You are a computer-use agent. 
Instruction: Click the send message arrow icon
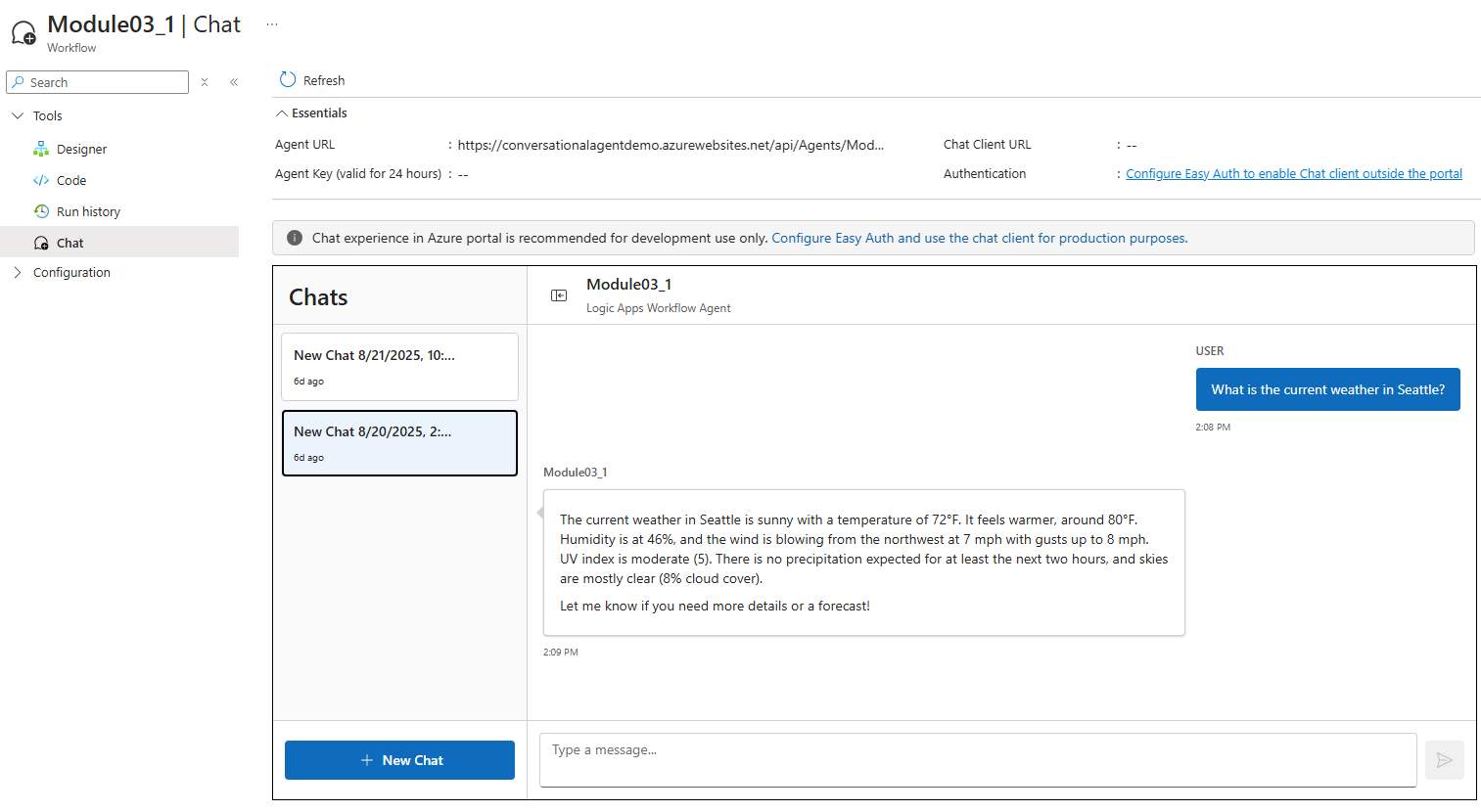1444,760
